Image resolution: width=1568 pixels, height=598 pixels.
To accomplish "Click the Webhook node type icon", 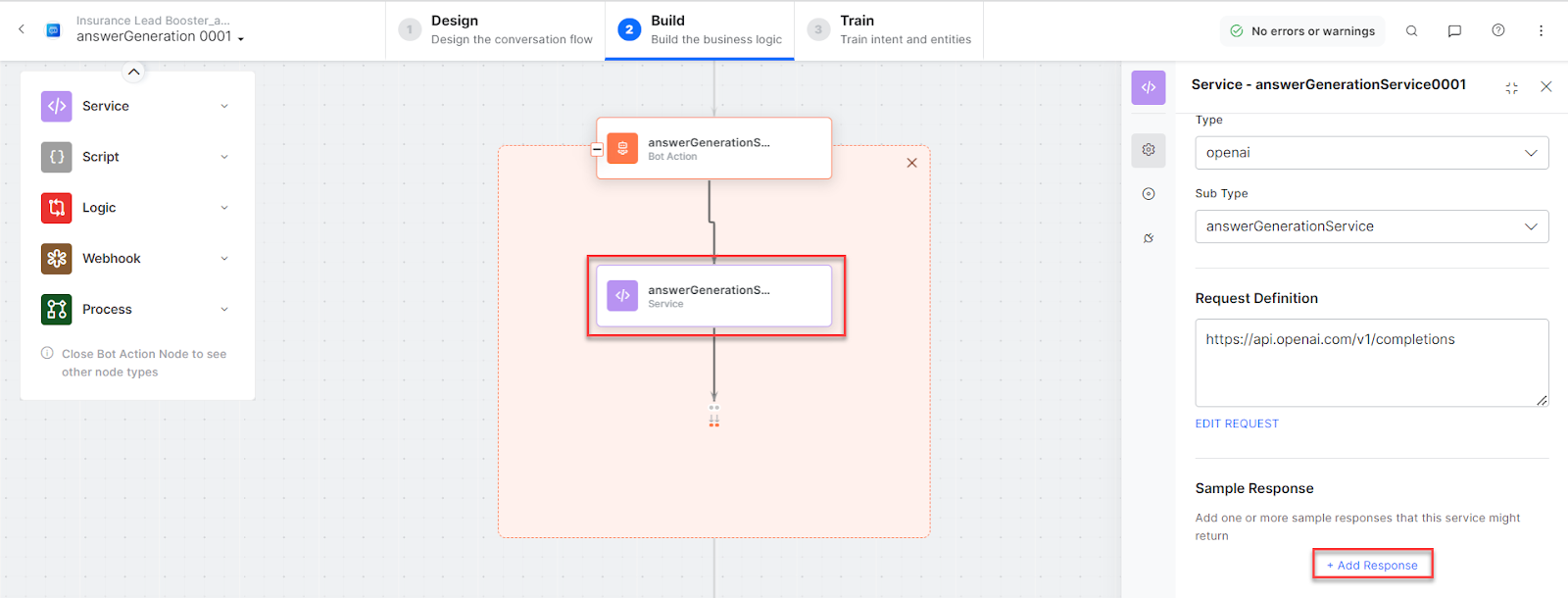I will (57, 259).
